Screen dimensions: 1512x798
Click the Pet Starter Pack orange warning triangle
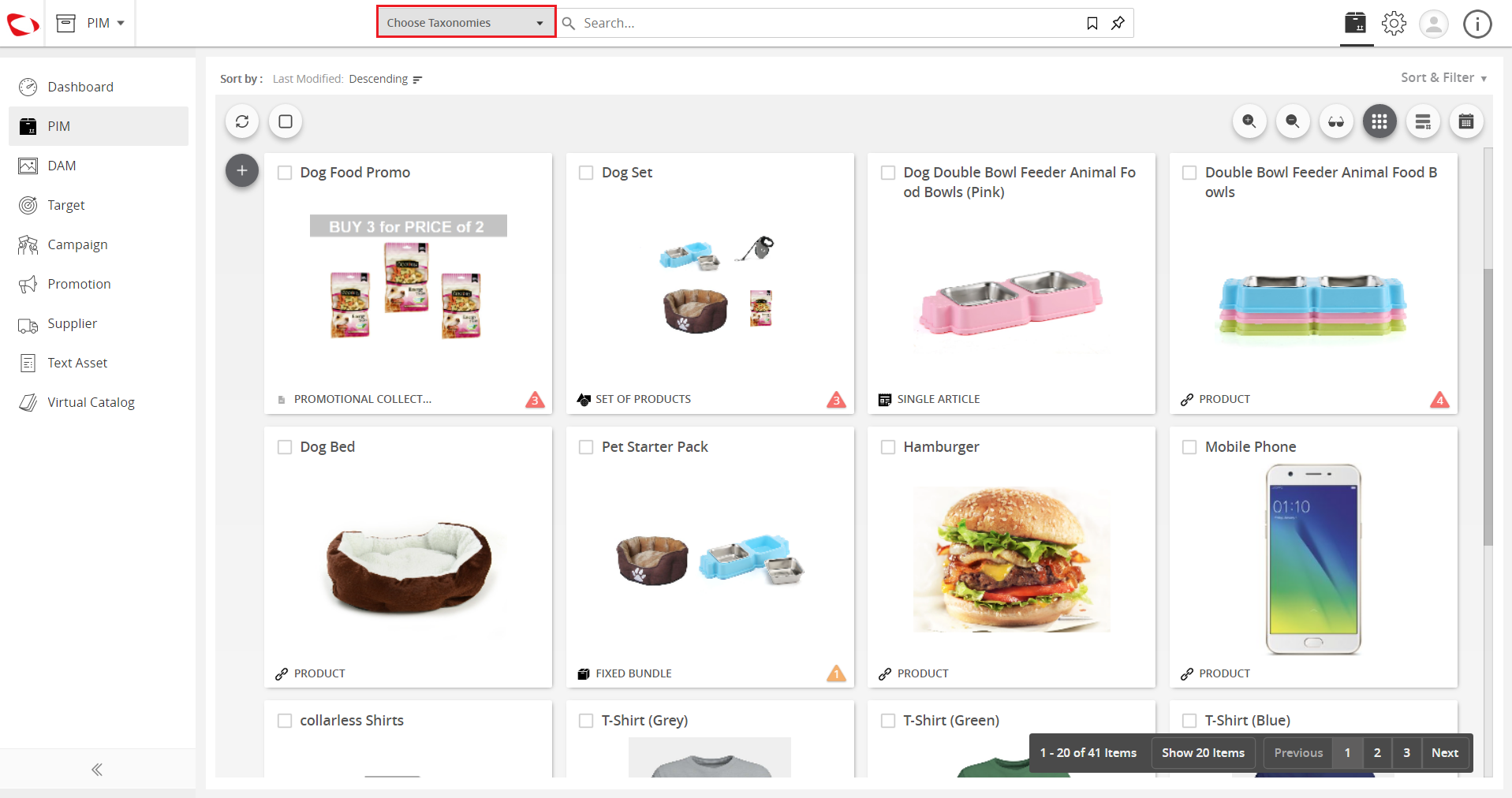tap(836, 673)
